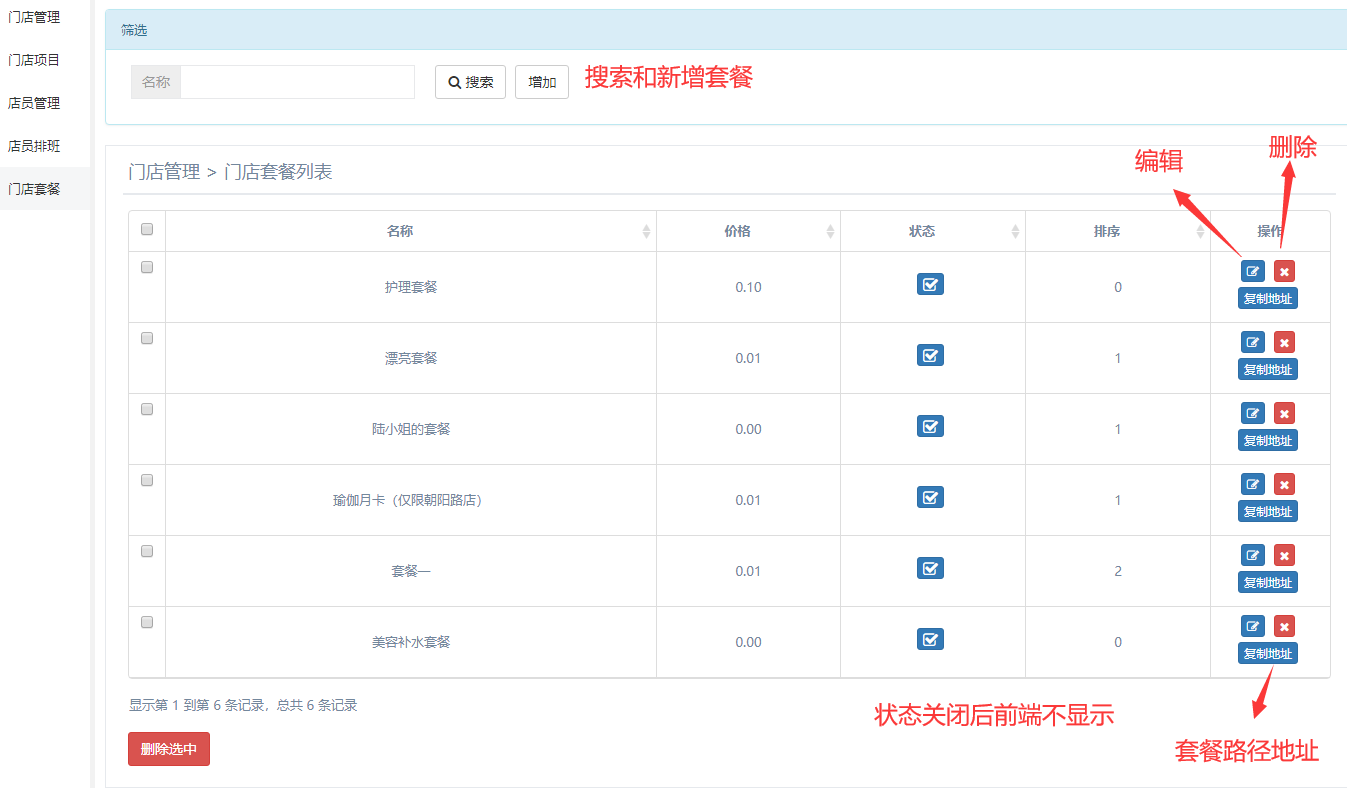1347x788 pixels.
Task: Click the red delete icon for 护理套餐
Action: tap(1284, 271)
